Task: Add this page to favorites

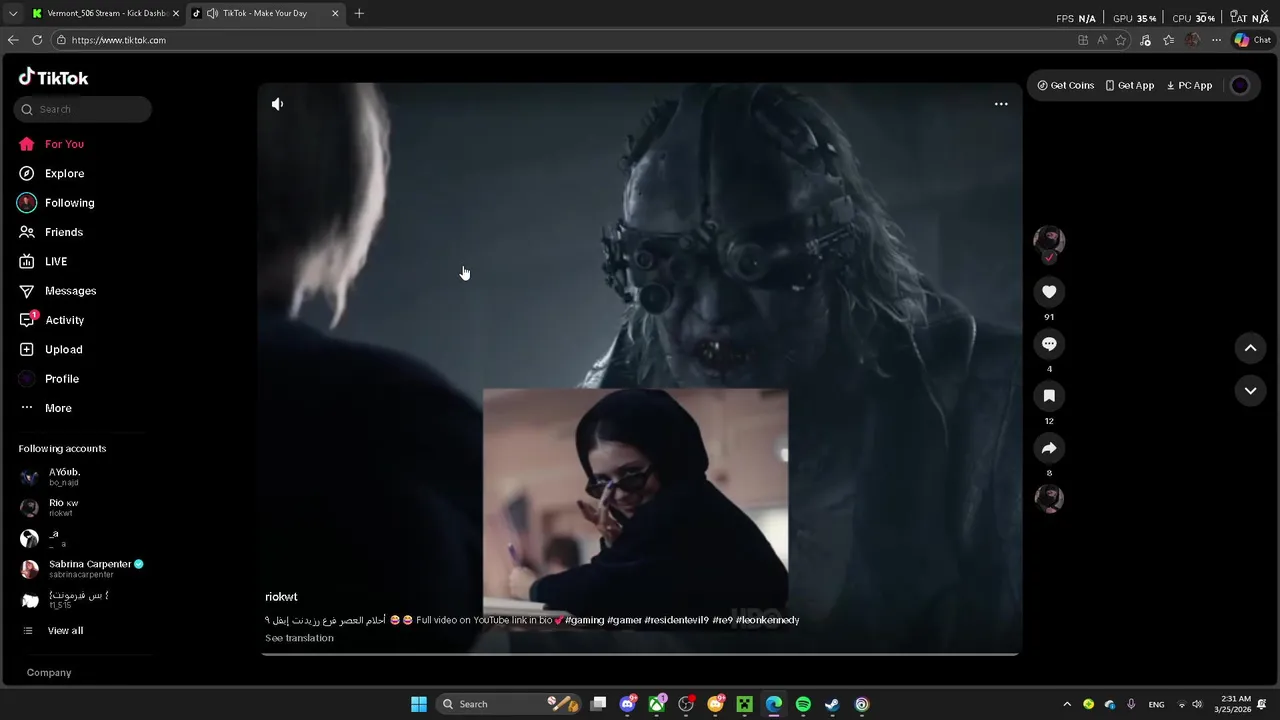Action: tap(1121, 40)
